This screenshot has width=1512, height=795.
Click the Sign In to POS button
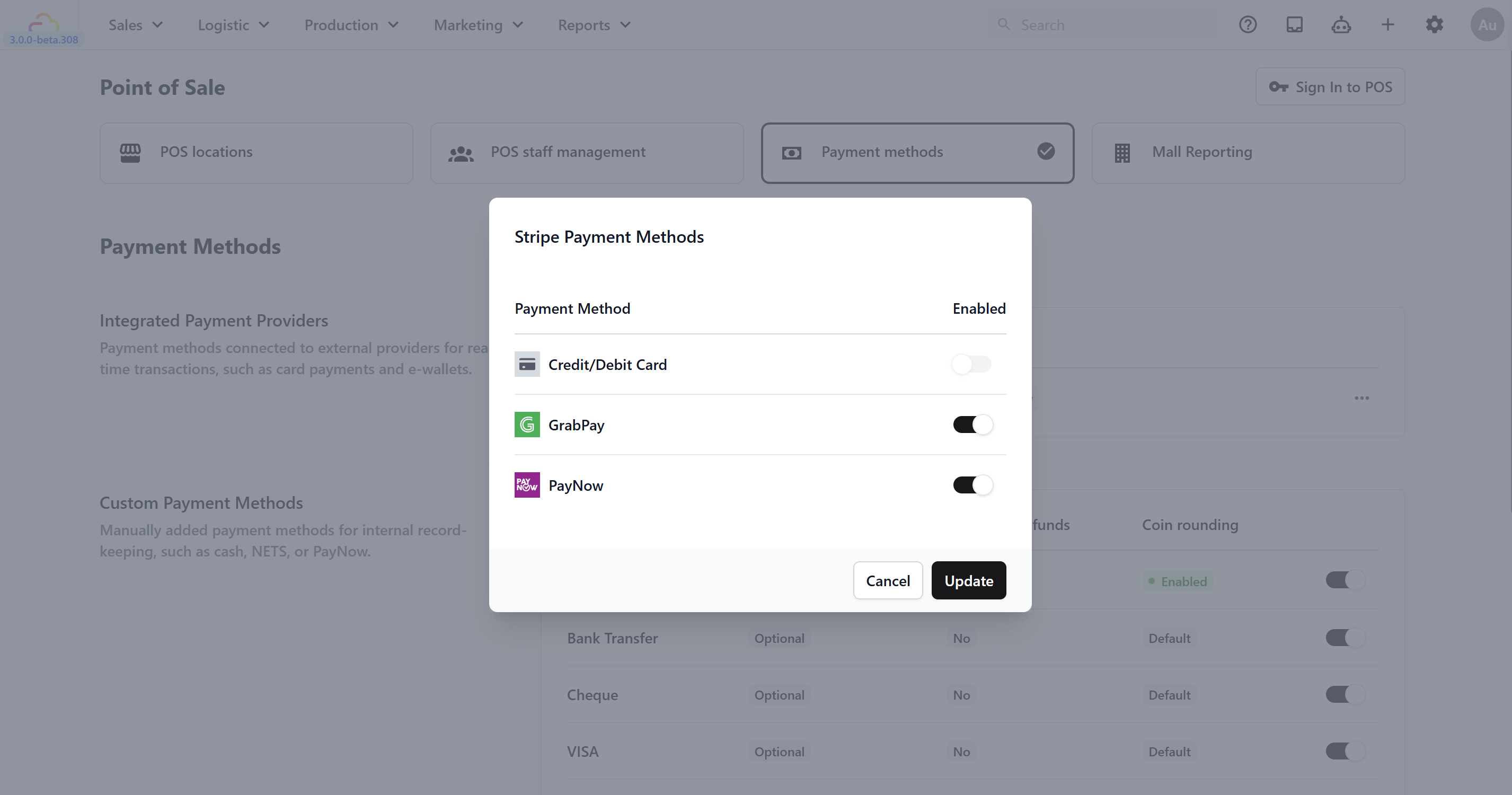1330,87
